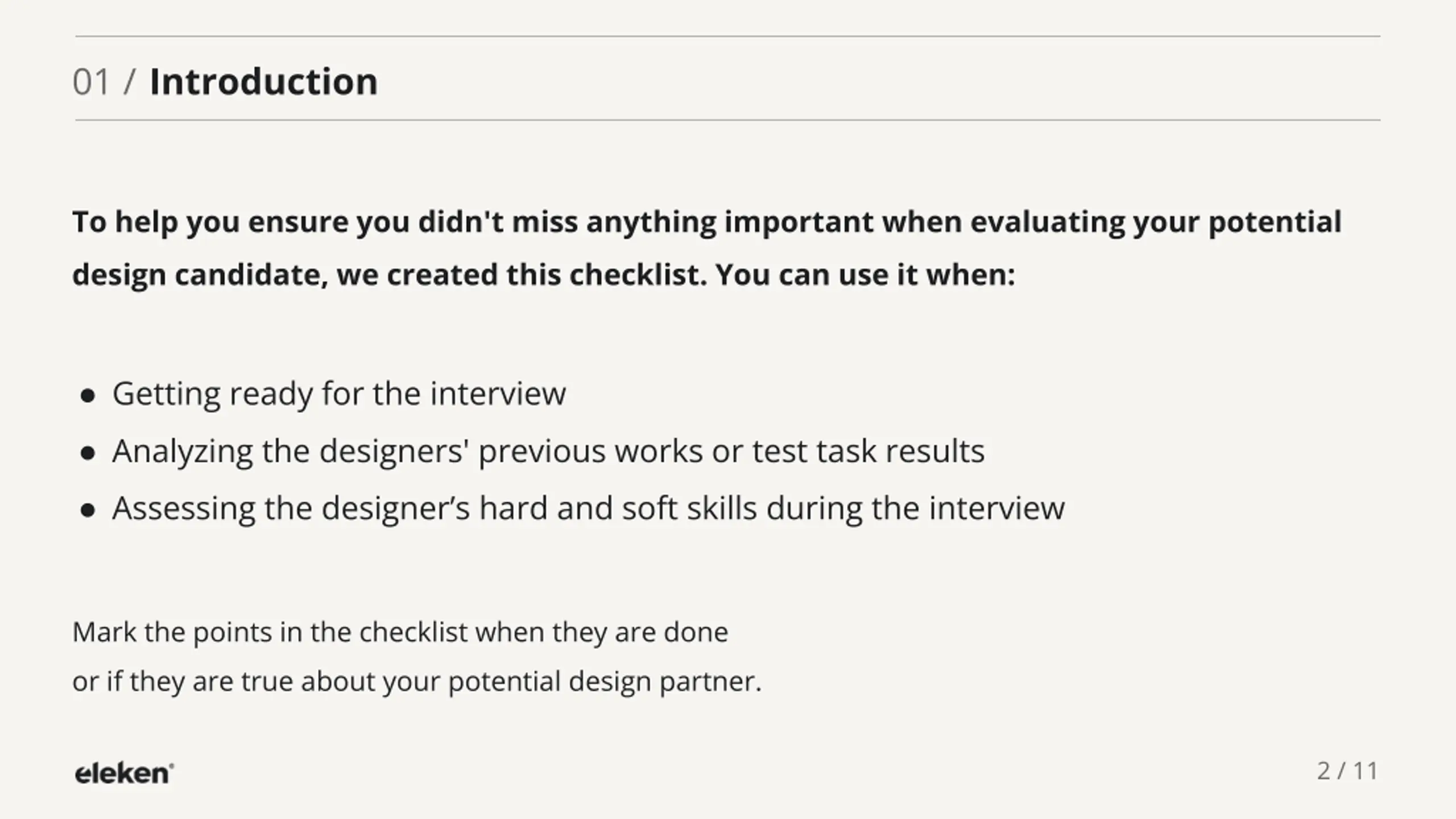This screenshot has height=819, width=1456.
Task: Select 'Getting ready for the interview' bullet text
Action: [x=339, y=394]
